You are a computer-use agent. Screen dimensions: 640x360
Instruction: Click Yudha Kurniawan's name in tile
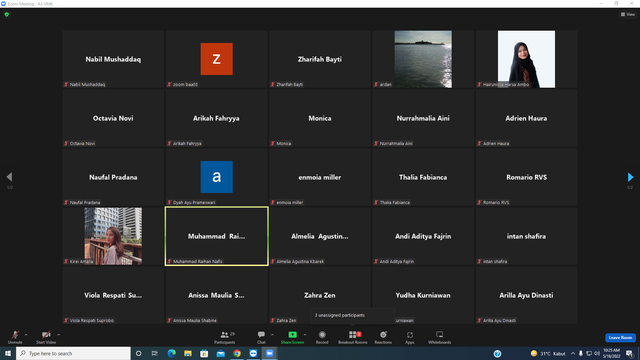(423, 295)
